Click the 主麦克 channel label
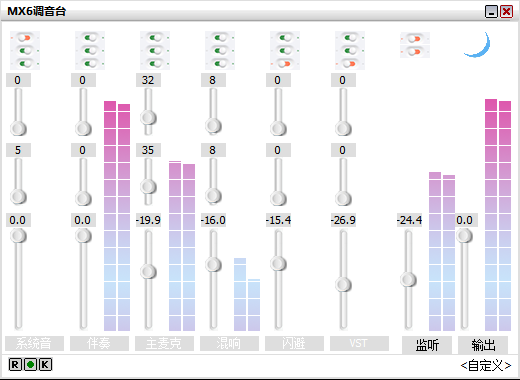Image resolution: width=520 pixels, height=380 pixels. (164, 343)
